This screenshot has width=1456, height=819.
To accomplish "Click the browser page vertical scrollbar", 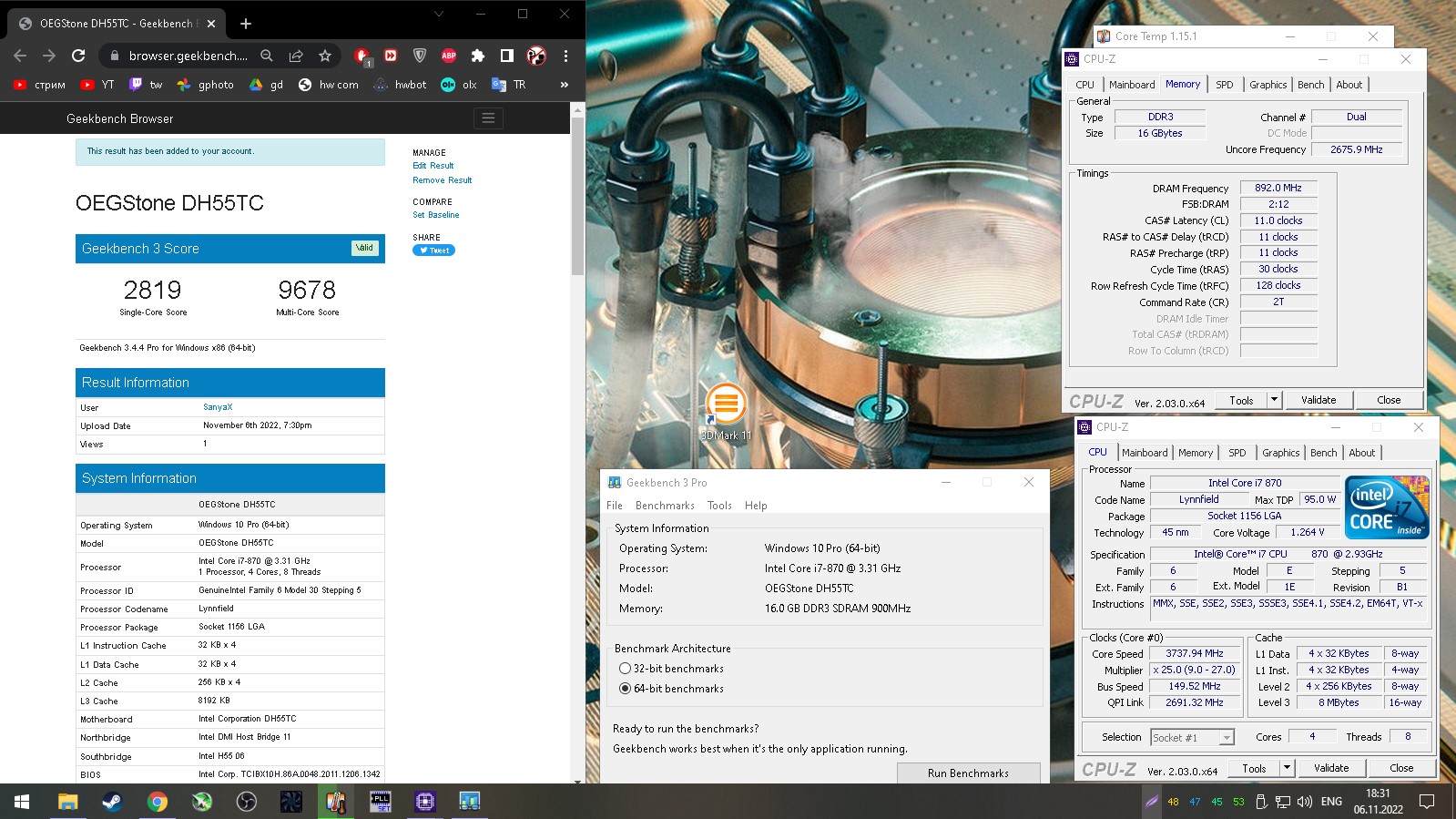I will coord(577,197).
